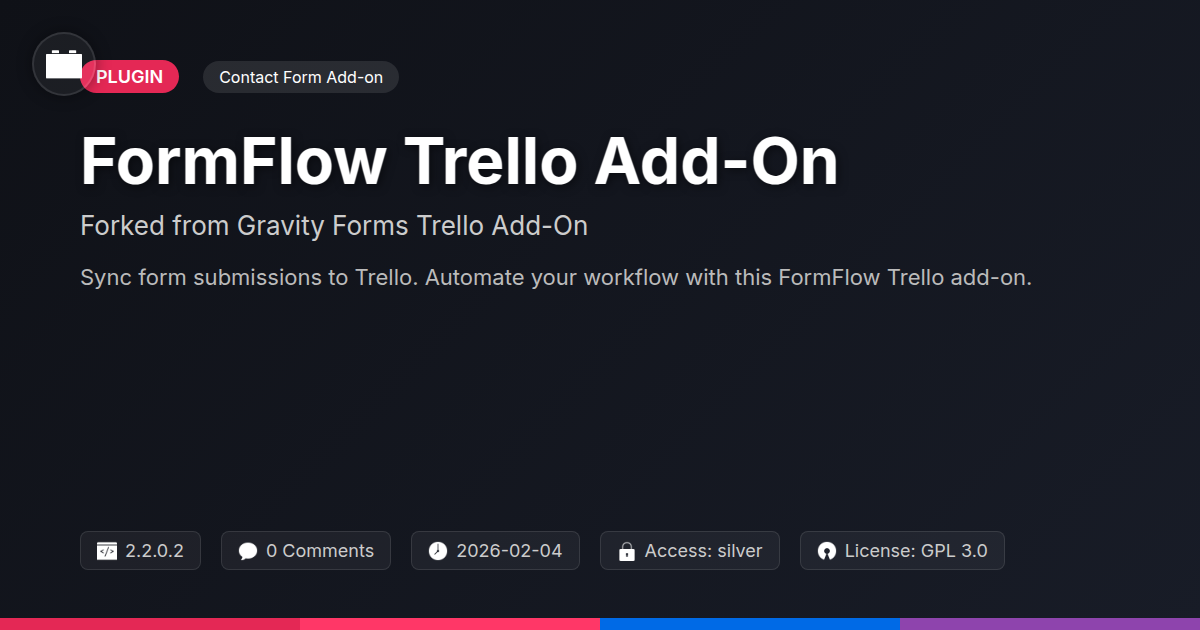Click the pink segment of bottom bar
The width and height of the screenshot is (1200, 630).
(450, 623)
